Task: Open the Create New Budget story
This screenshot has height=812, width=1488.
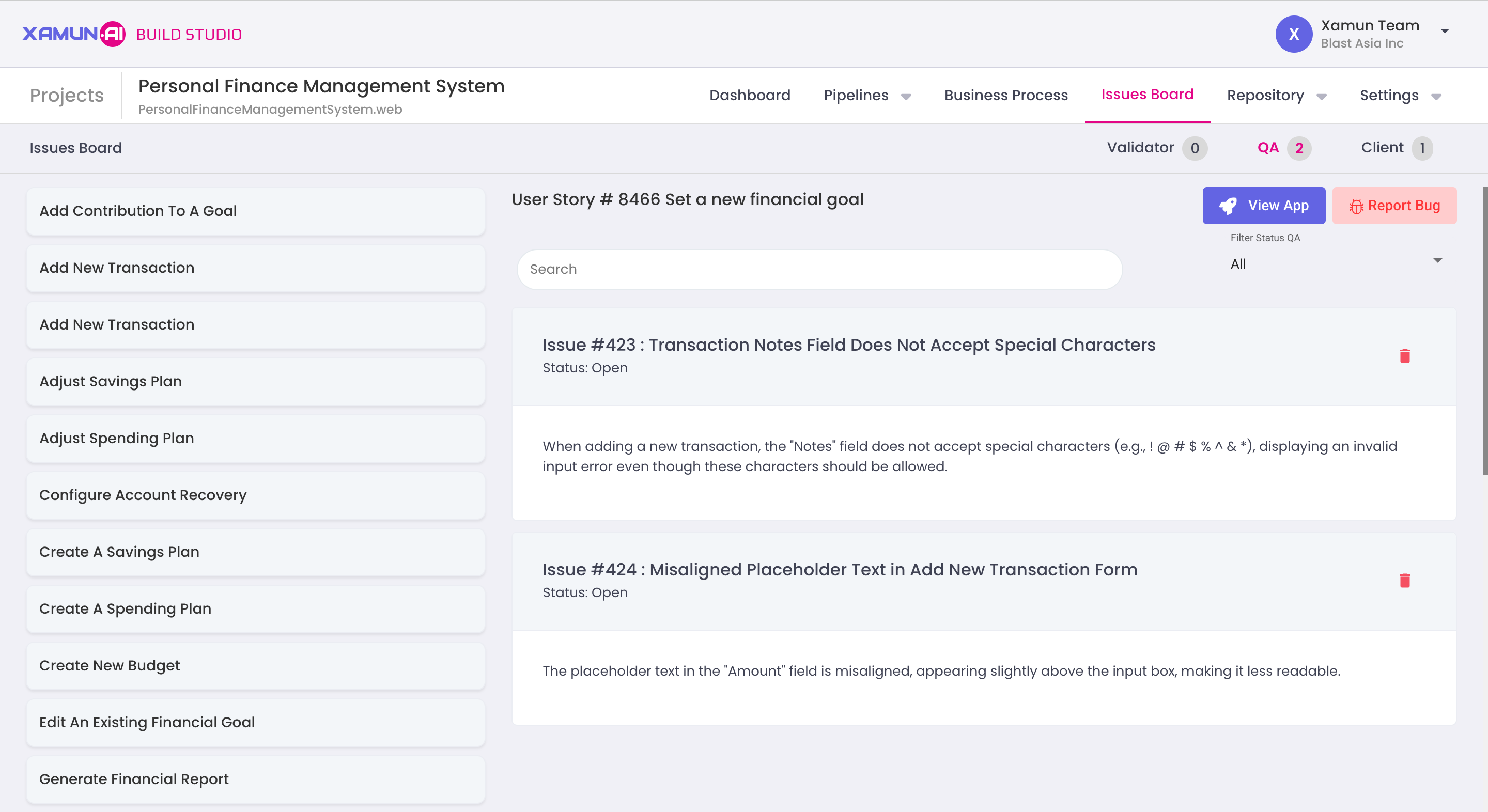Action: tap(255, 665)
